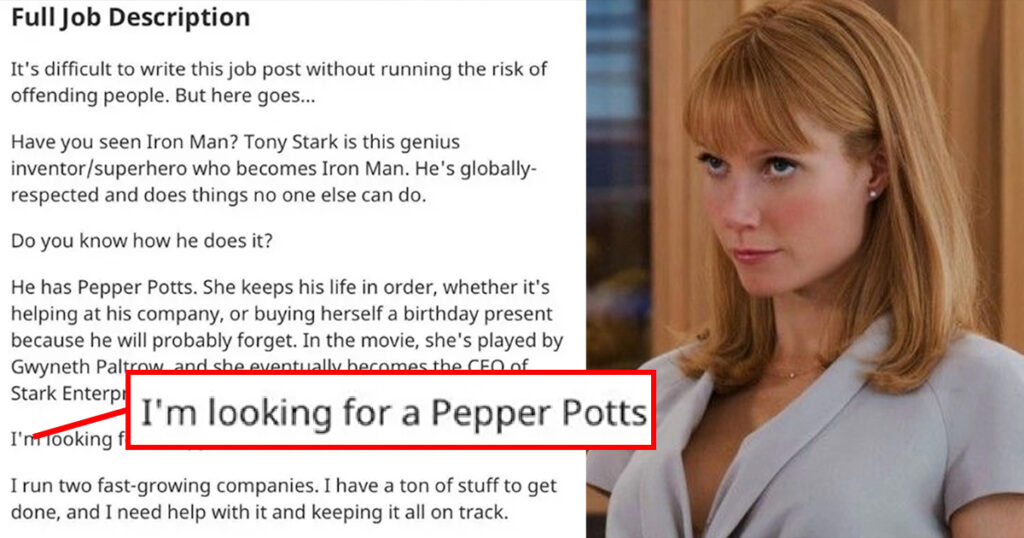Click the red connector line beside the callout

click(80, 424)
